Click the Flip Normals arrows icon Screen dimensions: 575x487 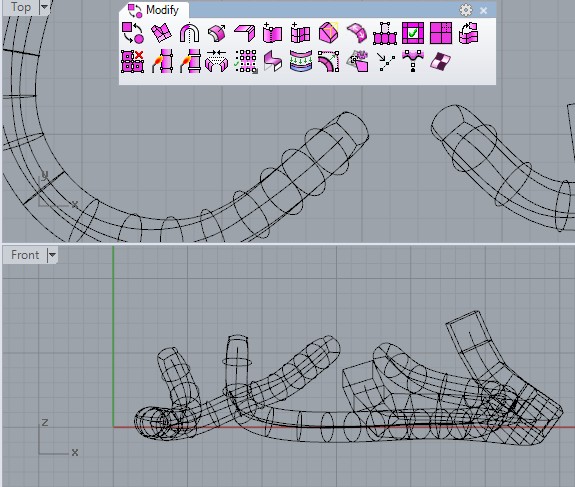357,33
